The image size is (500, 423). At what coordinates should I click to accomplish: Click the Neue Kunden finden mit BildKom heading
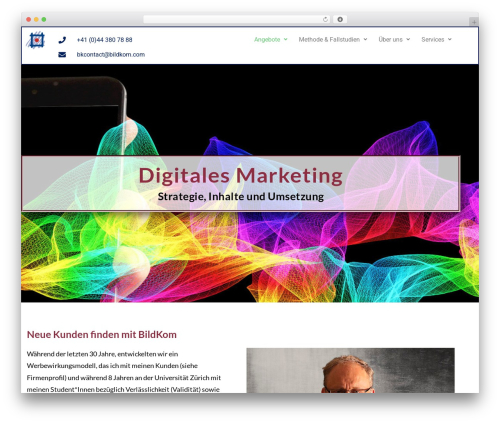tap(102, 334)
